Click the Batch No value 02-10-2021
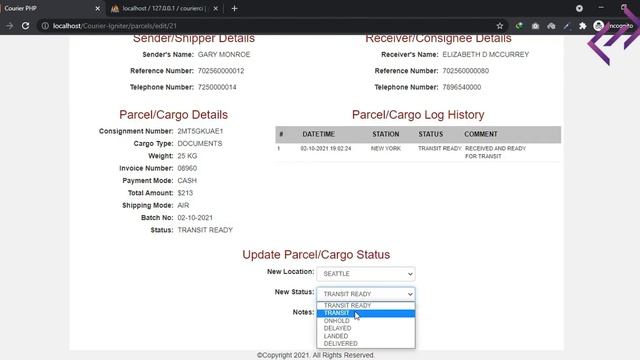 (x=195, y=218)
